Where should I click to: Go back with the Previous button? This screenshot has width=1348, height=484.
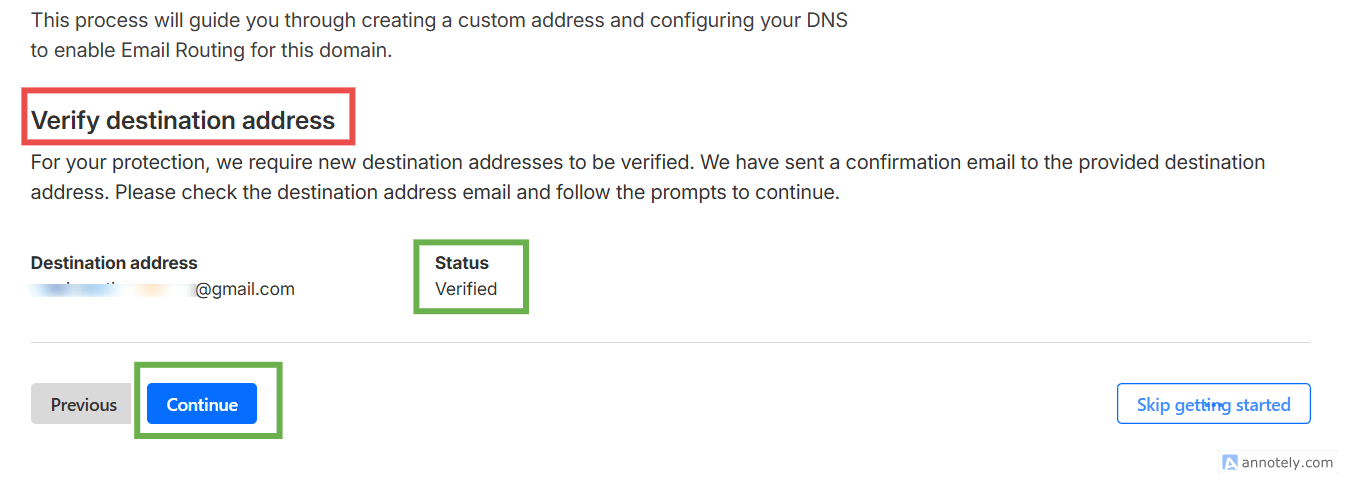[84, 404]
